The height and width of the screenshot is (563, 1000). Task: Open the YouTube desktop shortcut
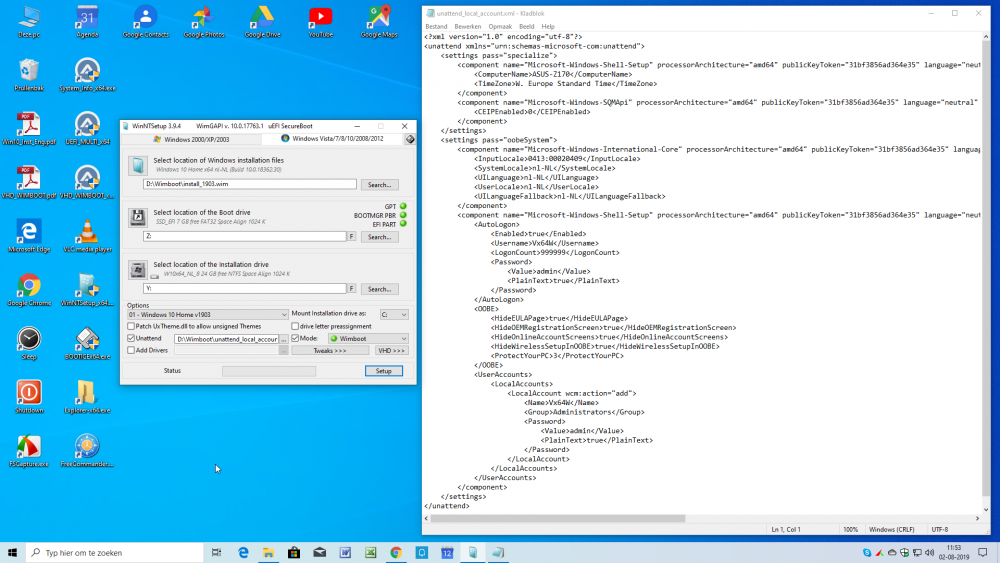[320, 19]
